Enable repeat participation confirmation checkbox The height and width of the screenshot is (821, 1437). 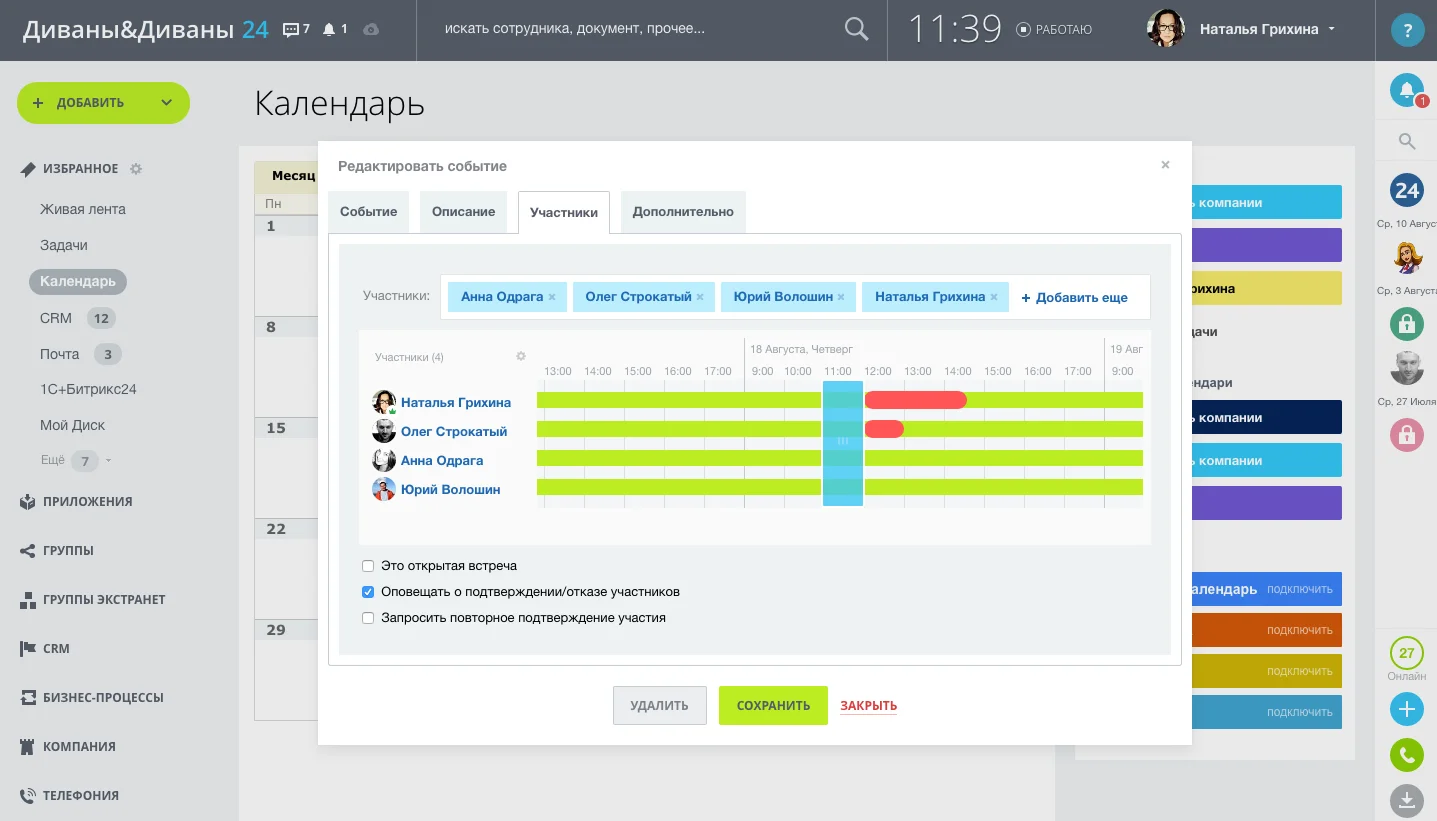tap(368, 618)
